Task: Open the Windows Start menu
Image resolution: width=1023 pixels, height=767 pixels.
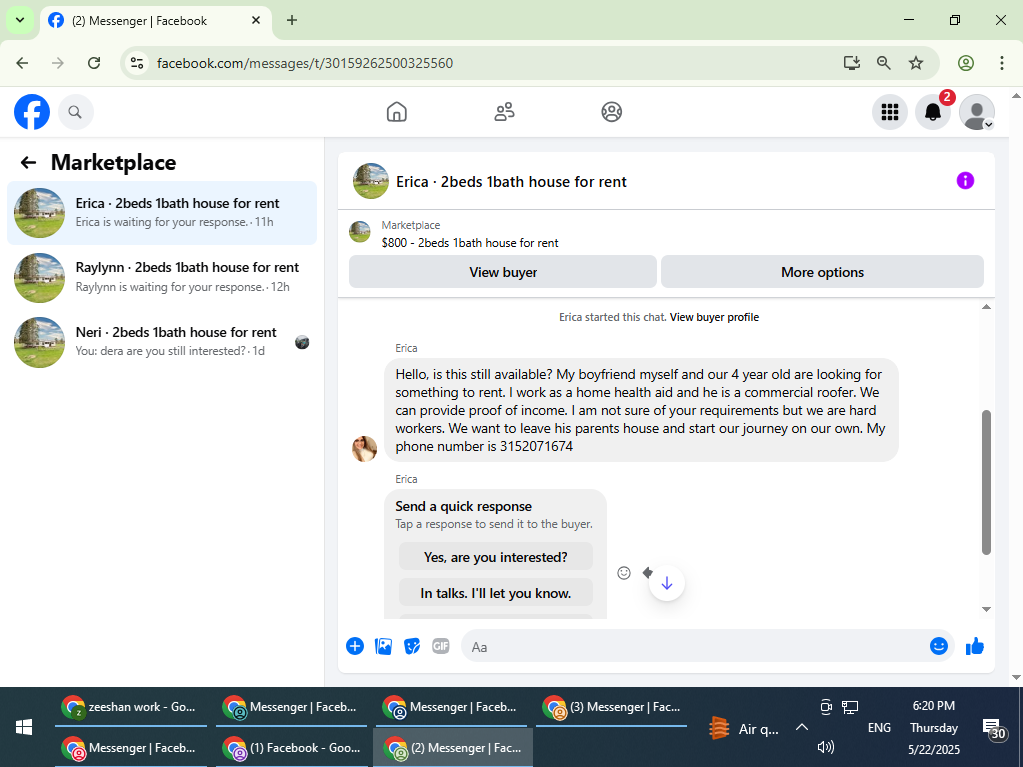Action: 24,727
